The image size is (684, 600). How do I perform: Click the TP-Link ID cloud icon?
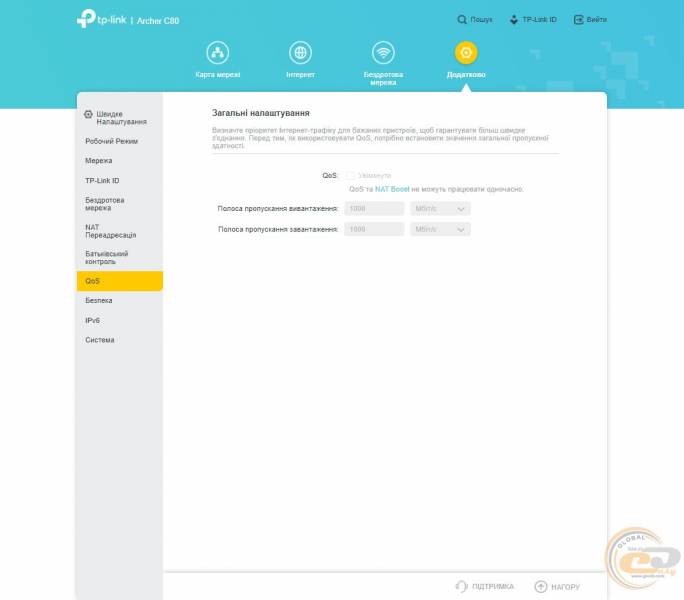pos(514,20)
